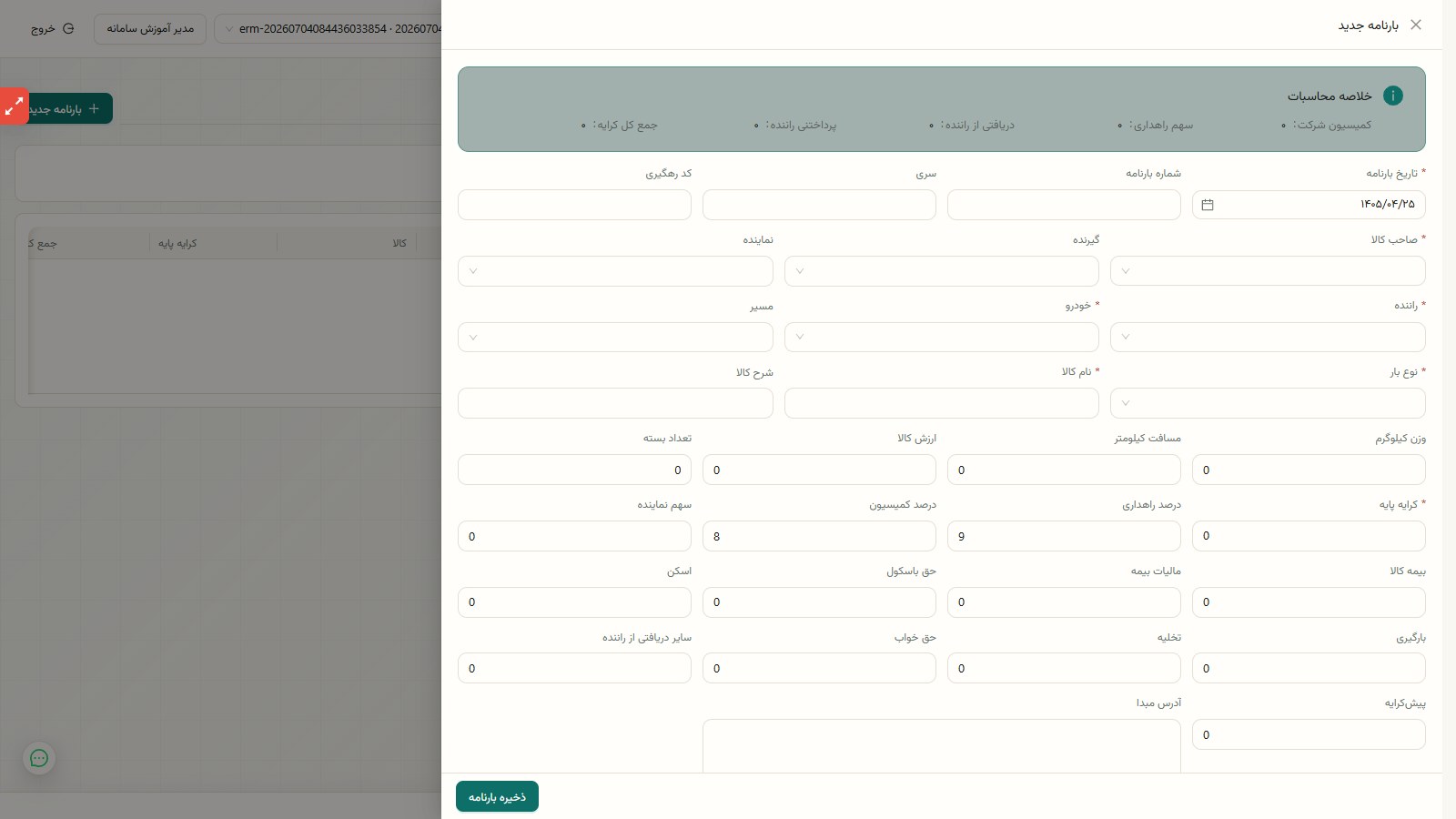Click دریافتی از راننده summary text
Image resolution: width=1456 pixels, height=819 pixels.
[977, 125]
